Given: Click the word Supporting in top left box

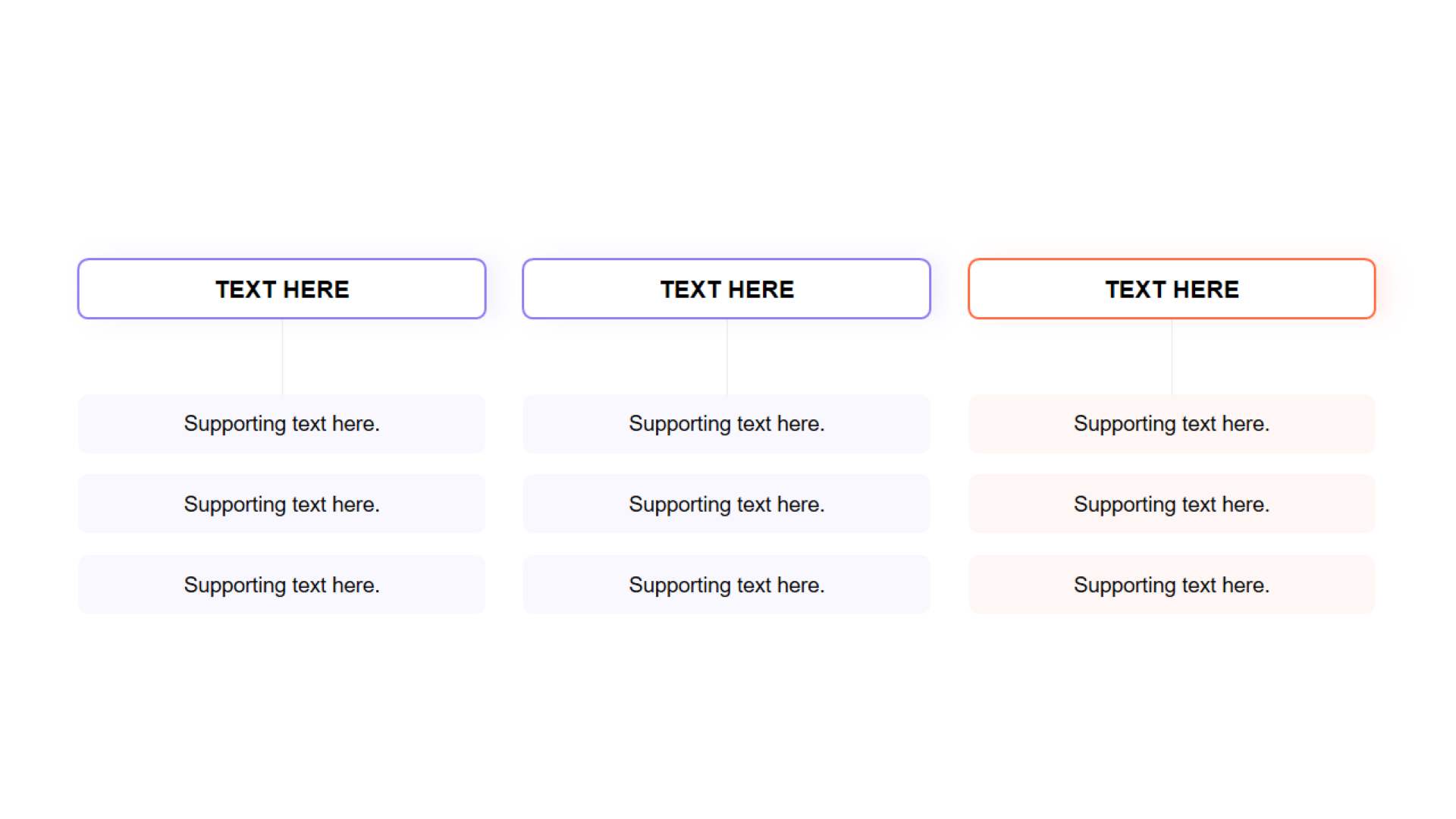Looking at the screenshot, I should pyautogui.click(x=234, y=424).
